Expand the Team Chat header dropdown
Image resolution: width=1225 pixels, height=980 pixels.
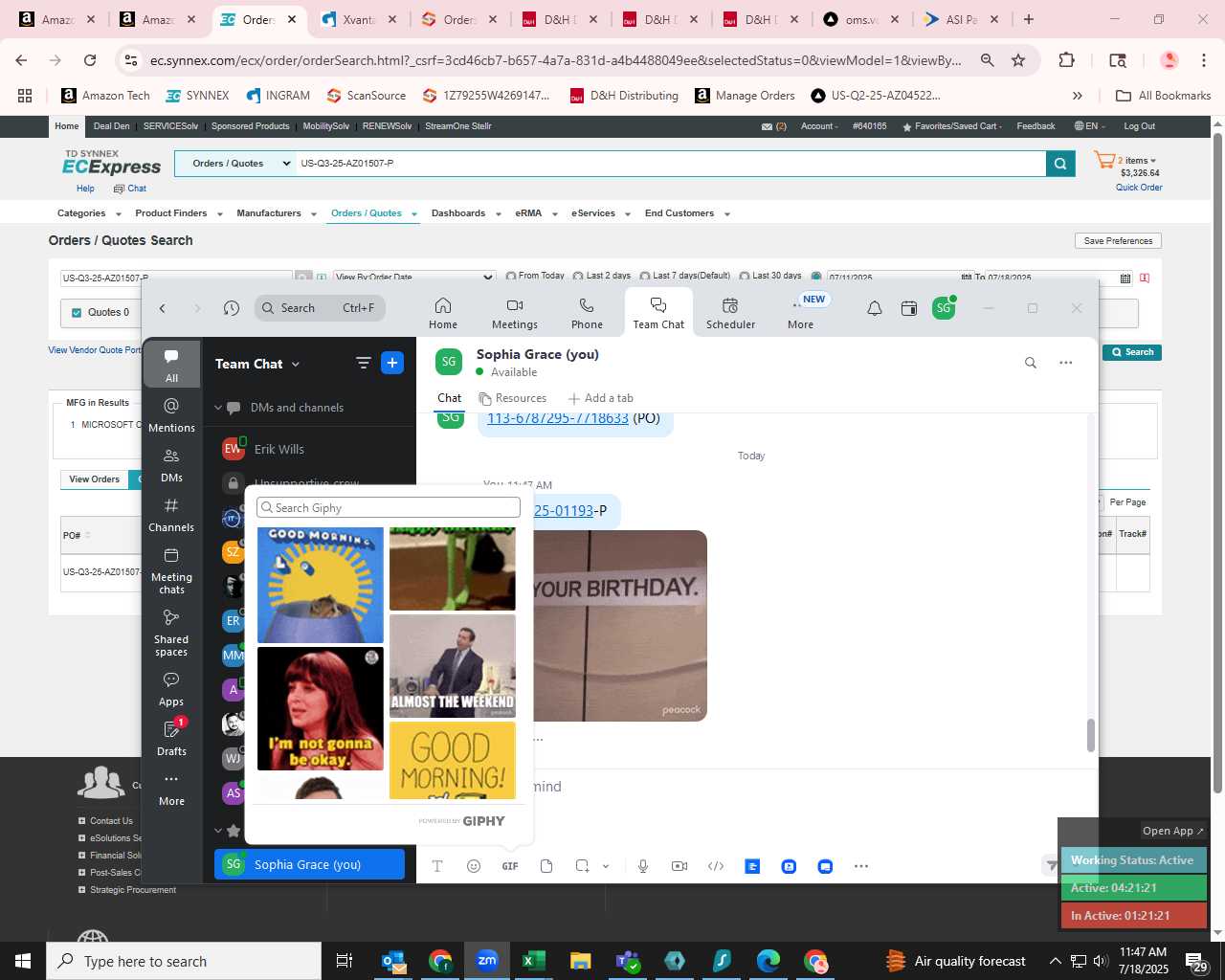coord(296,364)
